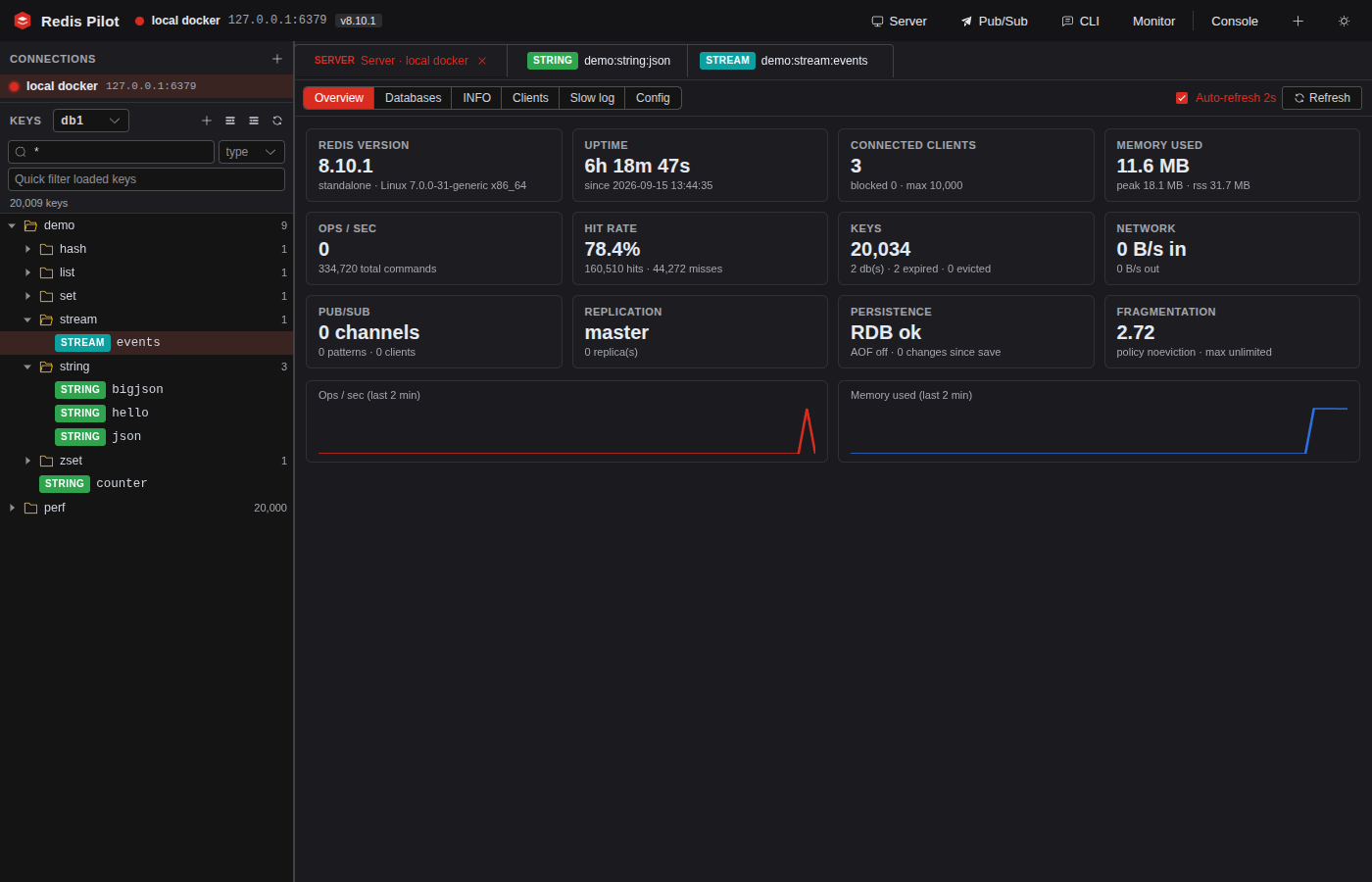Click the key pattern search field
This screenshot has width=1372, height=882.
(111, 152)
